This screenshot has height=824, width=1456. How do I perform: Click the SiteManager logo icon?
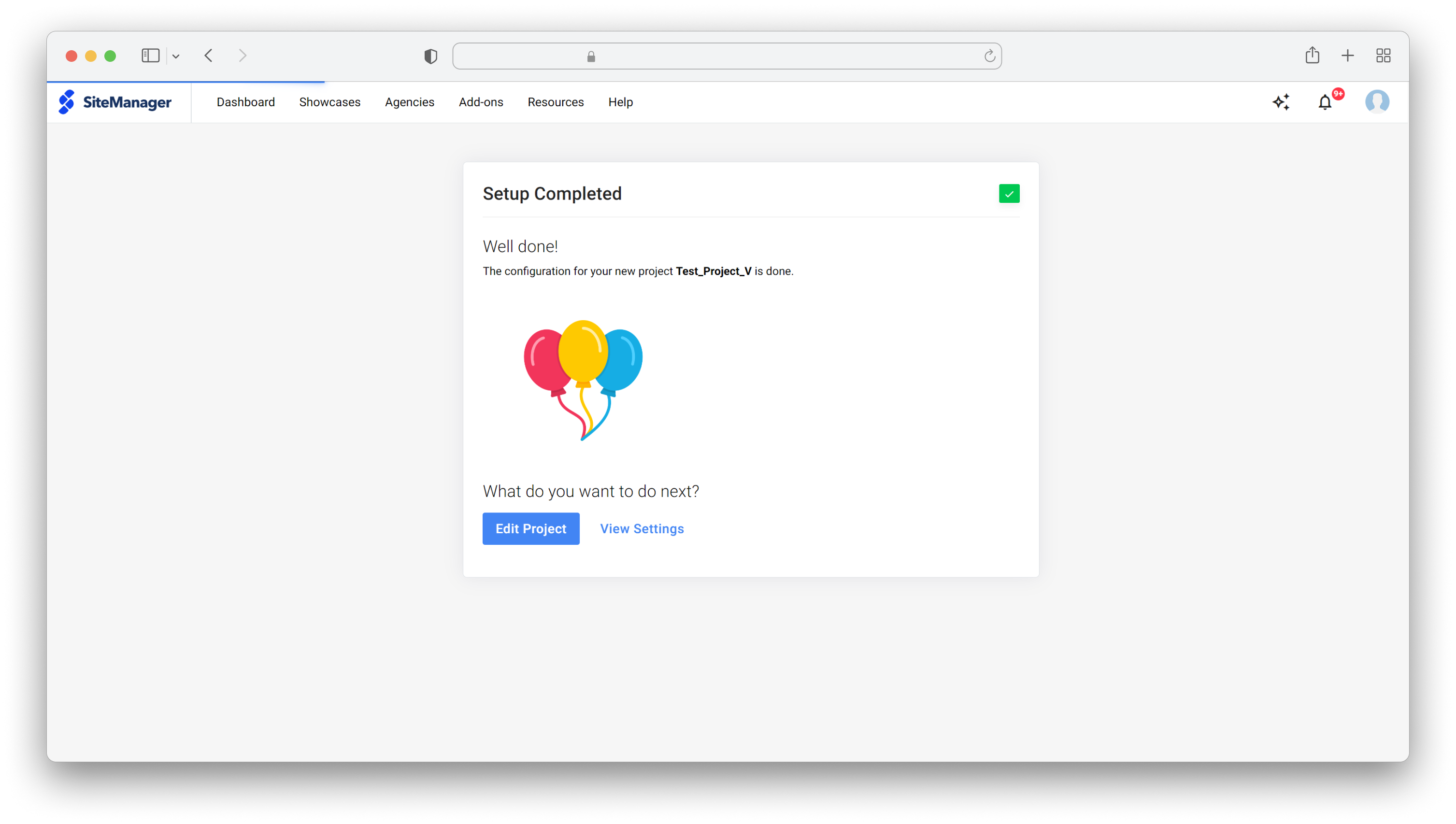[x=66, y=101]
